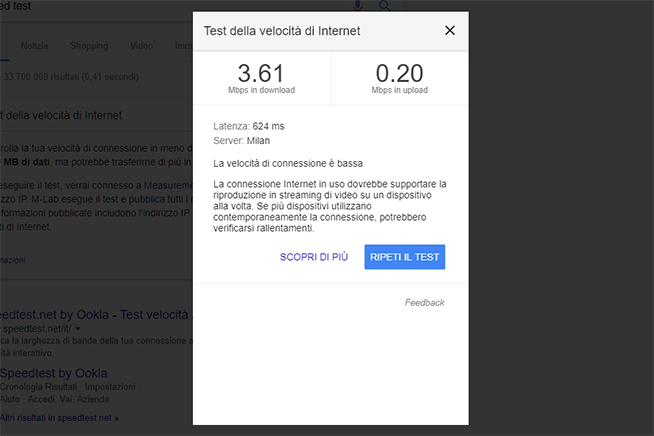This screenshot has height=436, width=654.
Task: Click the dialog title Test della velocità di Internet
Action: (282, 31)
